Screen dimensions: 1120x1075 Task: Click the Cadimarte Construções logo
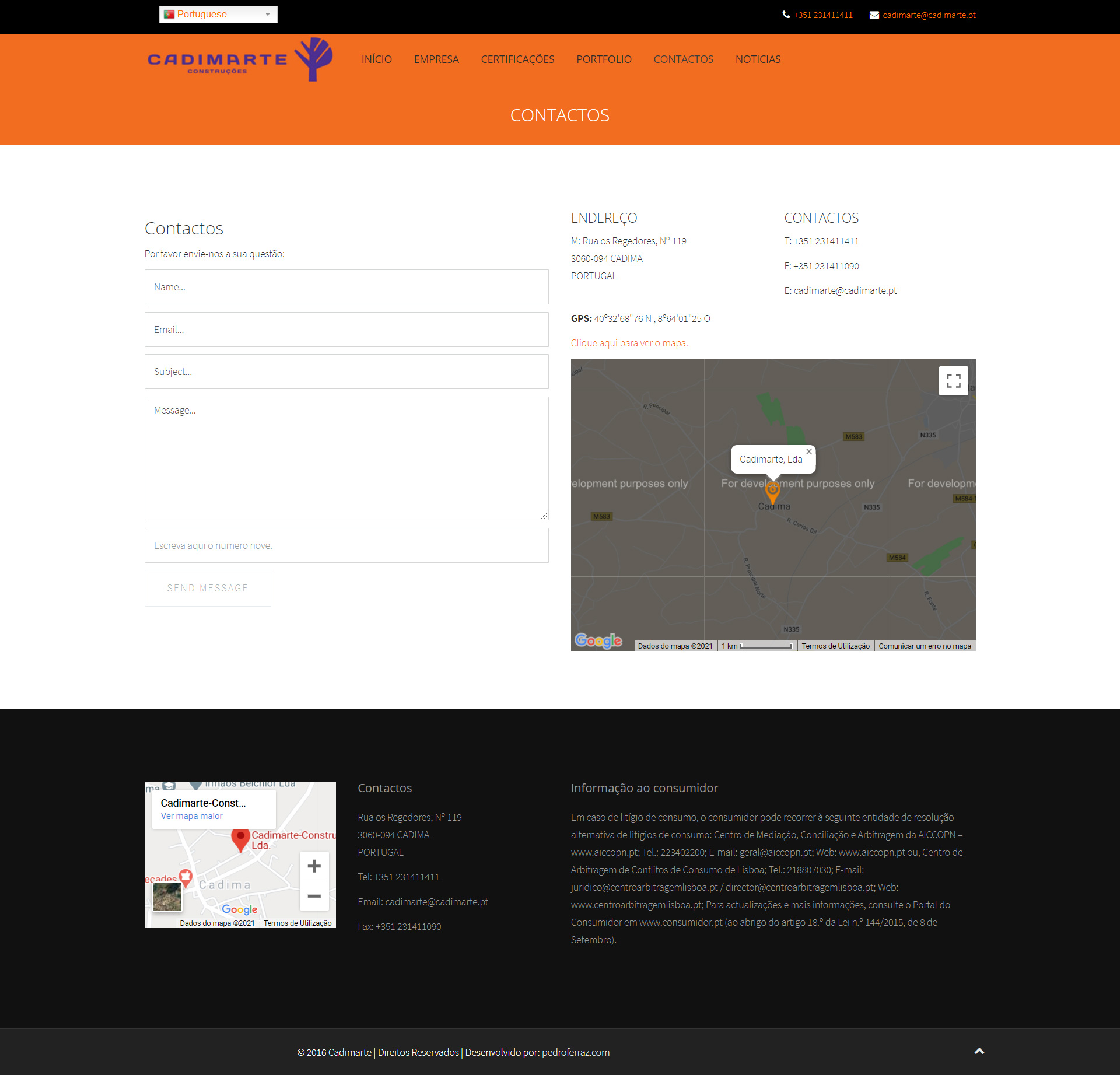click(x=240, y=60)
